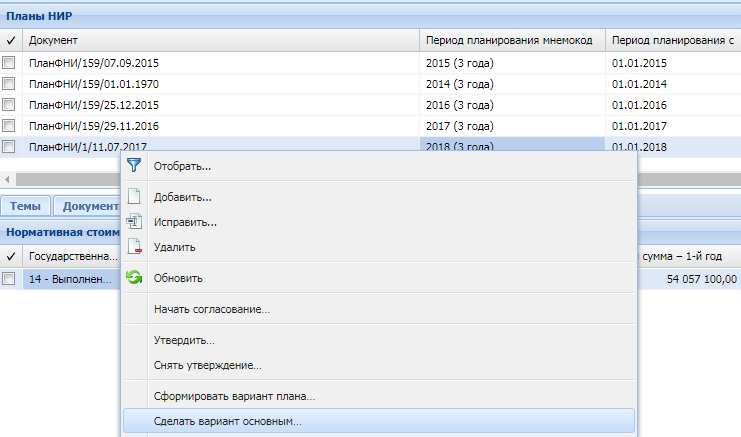Click the green refresh icon for Обновить
Image resolution: width=741 pixels, height=437 pixels.
coord(134,277)
